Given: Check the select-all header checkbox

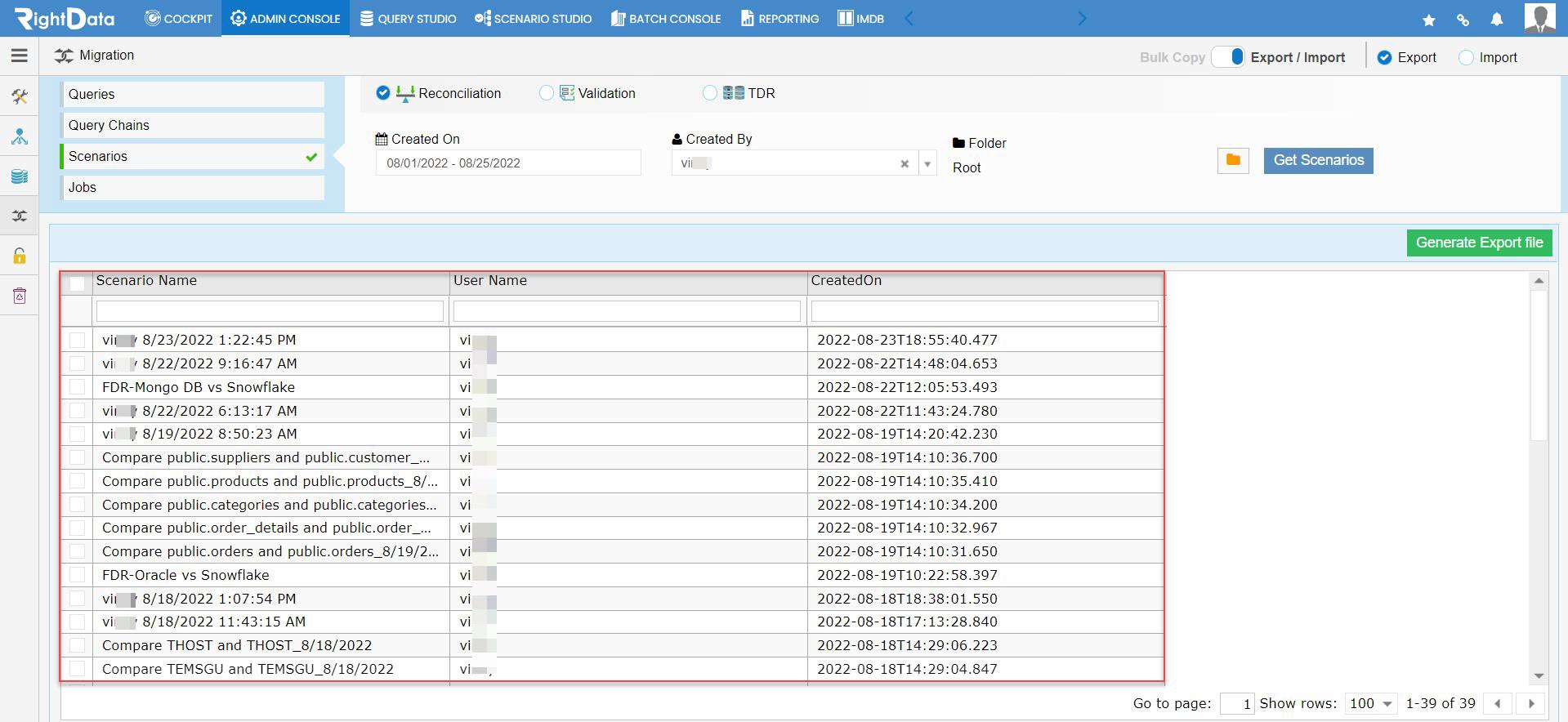Looking at the screenshot, I should [x=78, y=283].
